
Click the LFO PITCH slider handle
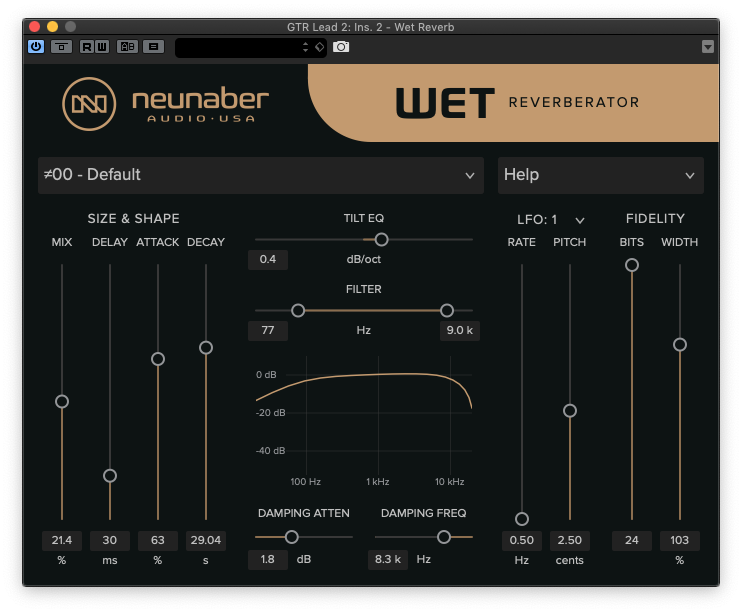coord(570,410)
